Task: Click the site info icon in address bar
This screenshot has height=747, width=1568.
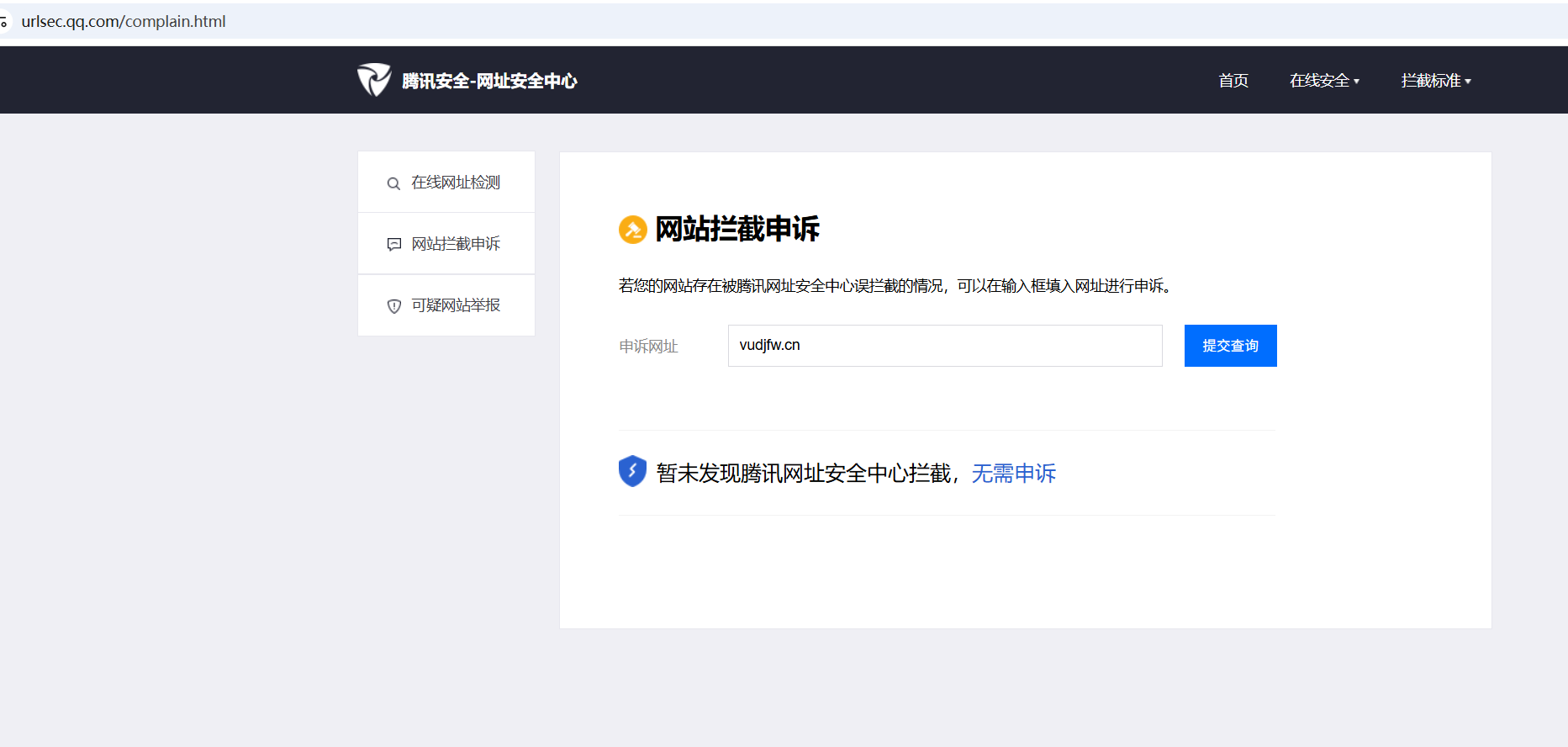Action: coord(4,22)
